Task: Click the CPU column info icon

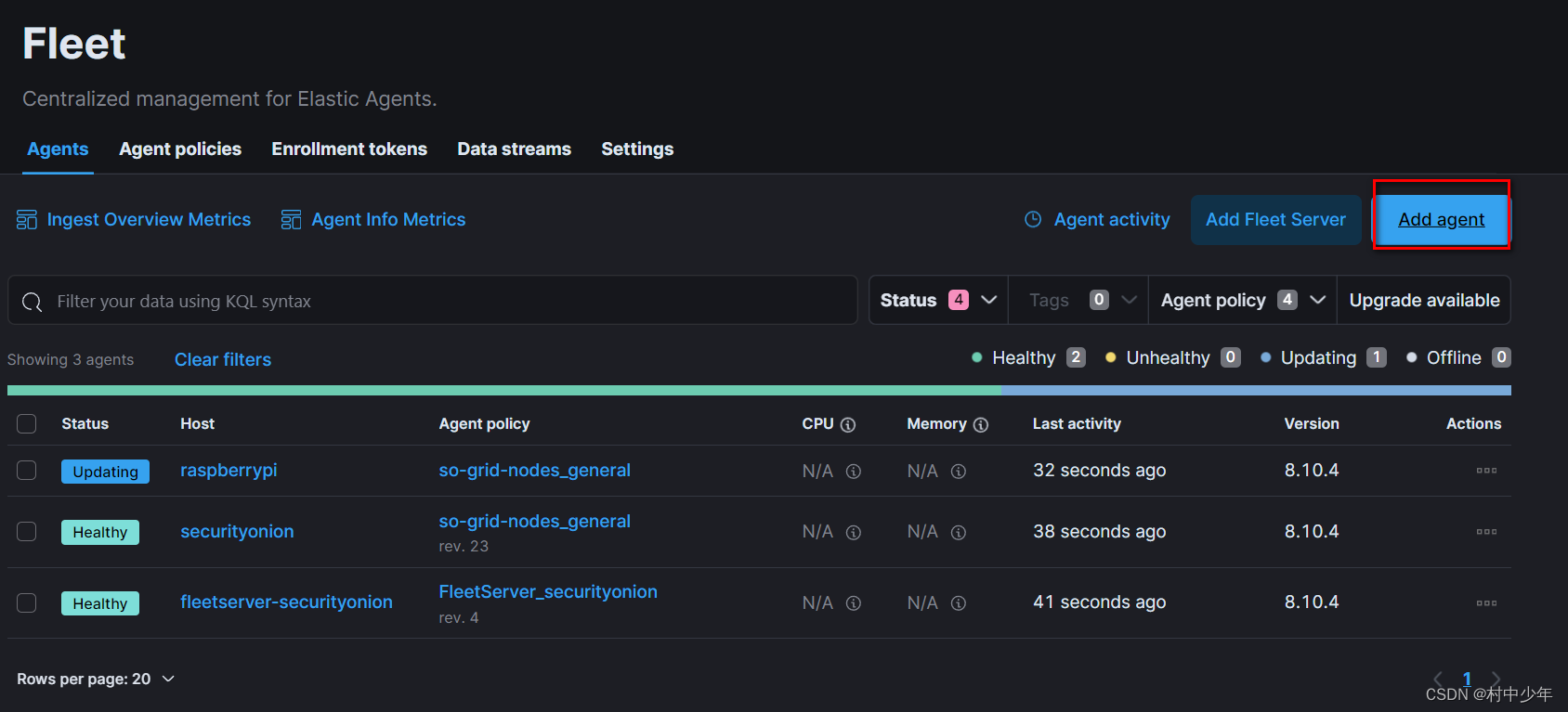Action: 848,424
